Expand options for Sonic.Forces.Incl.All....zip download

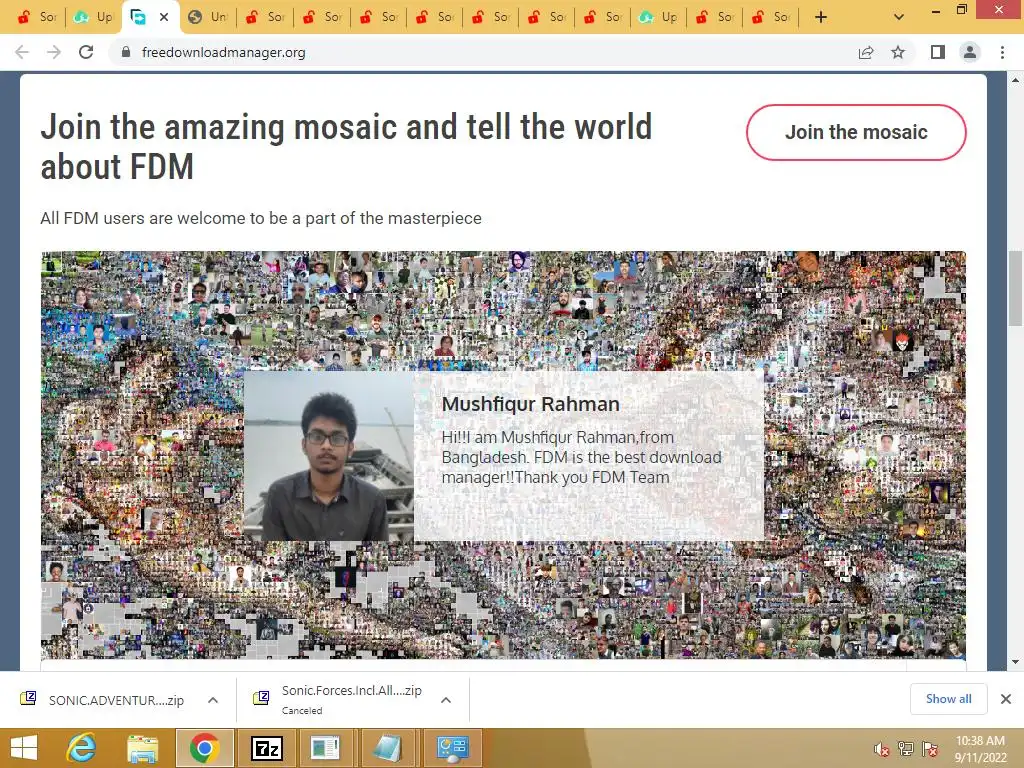tap(446, 700)
